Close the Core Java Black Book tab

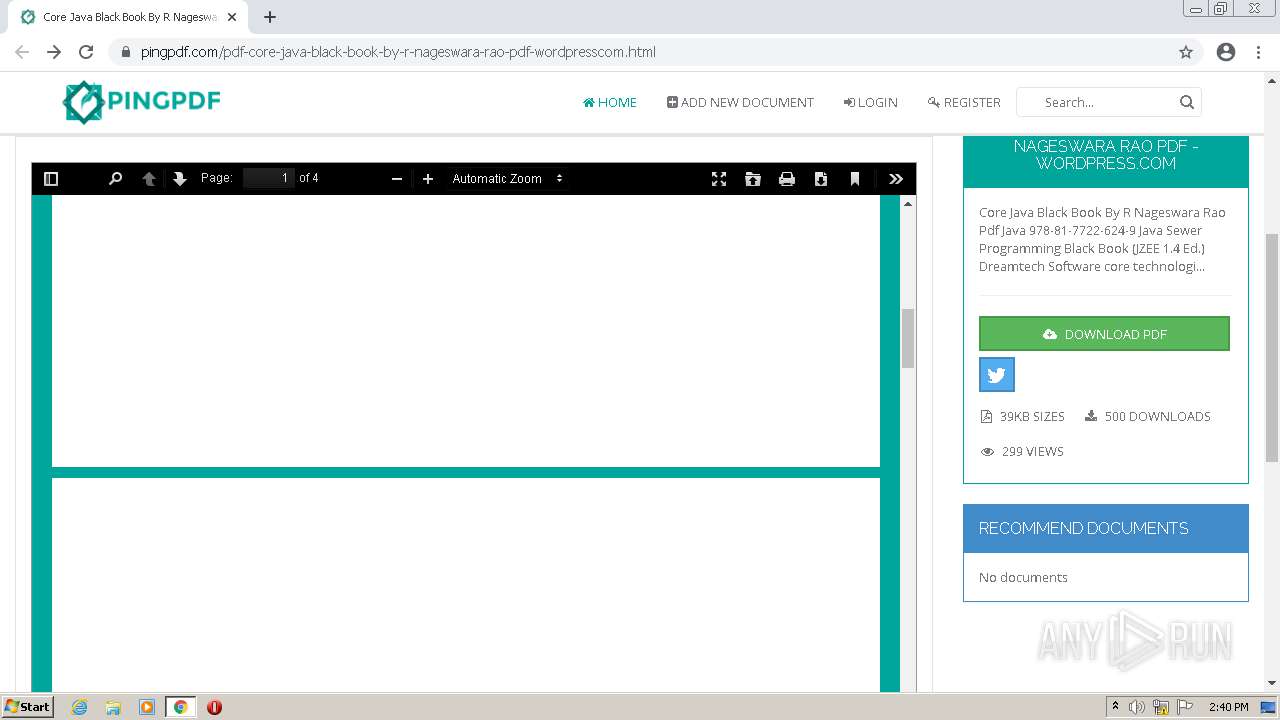(x=232, y=17)
